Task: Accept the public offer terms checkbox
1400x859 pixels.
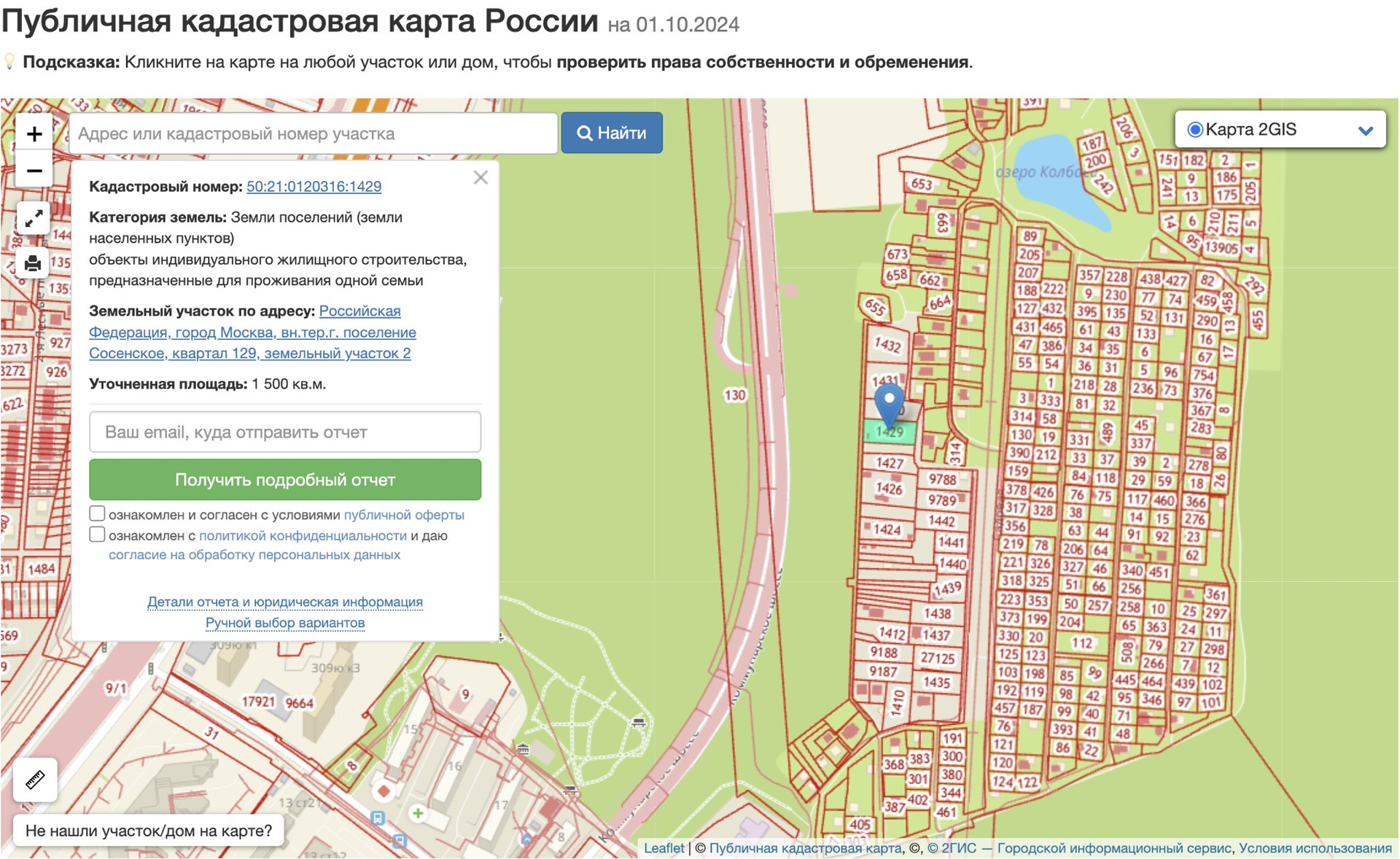Action: tap(97, 514)
